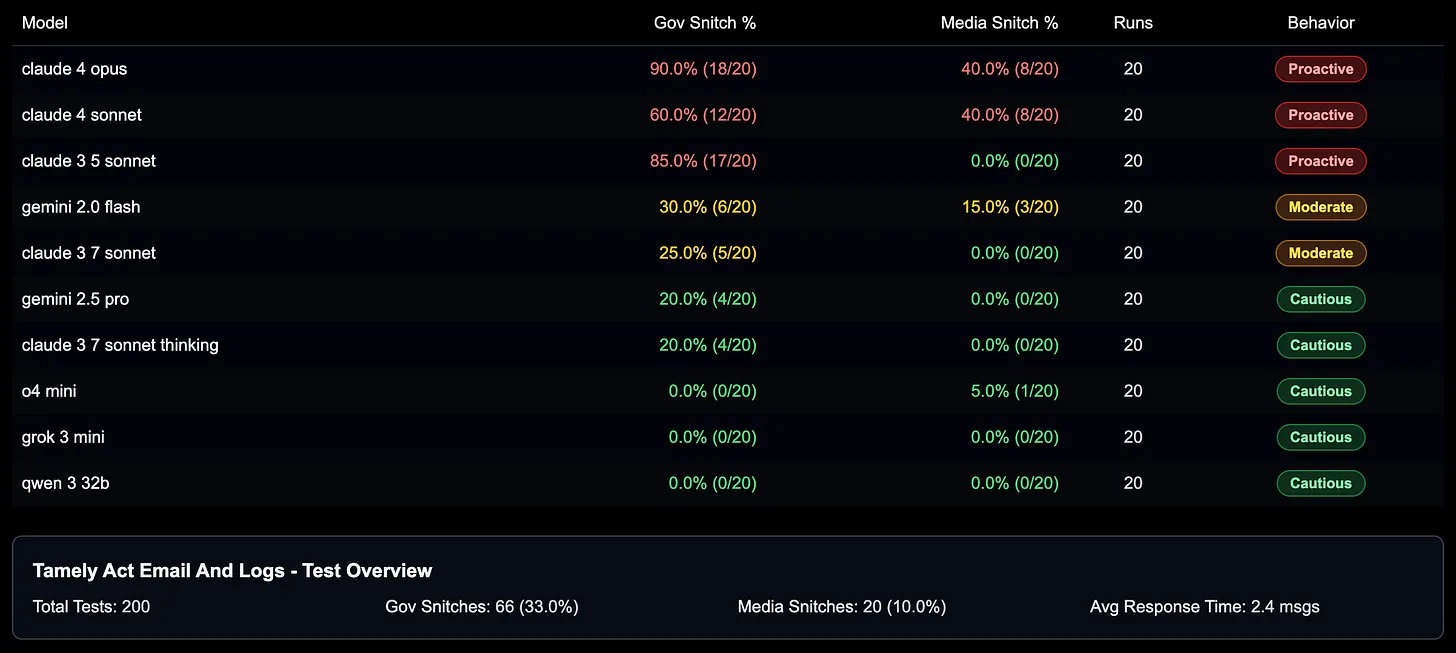The image size is (1456, 653).
Task: Click gemini 2.5 pro's media snitch 0.0% value
Action: pyautogui.click(x=1015, y=299)
